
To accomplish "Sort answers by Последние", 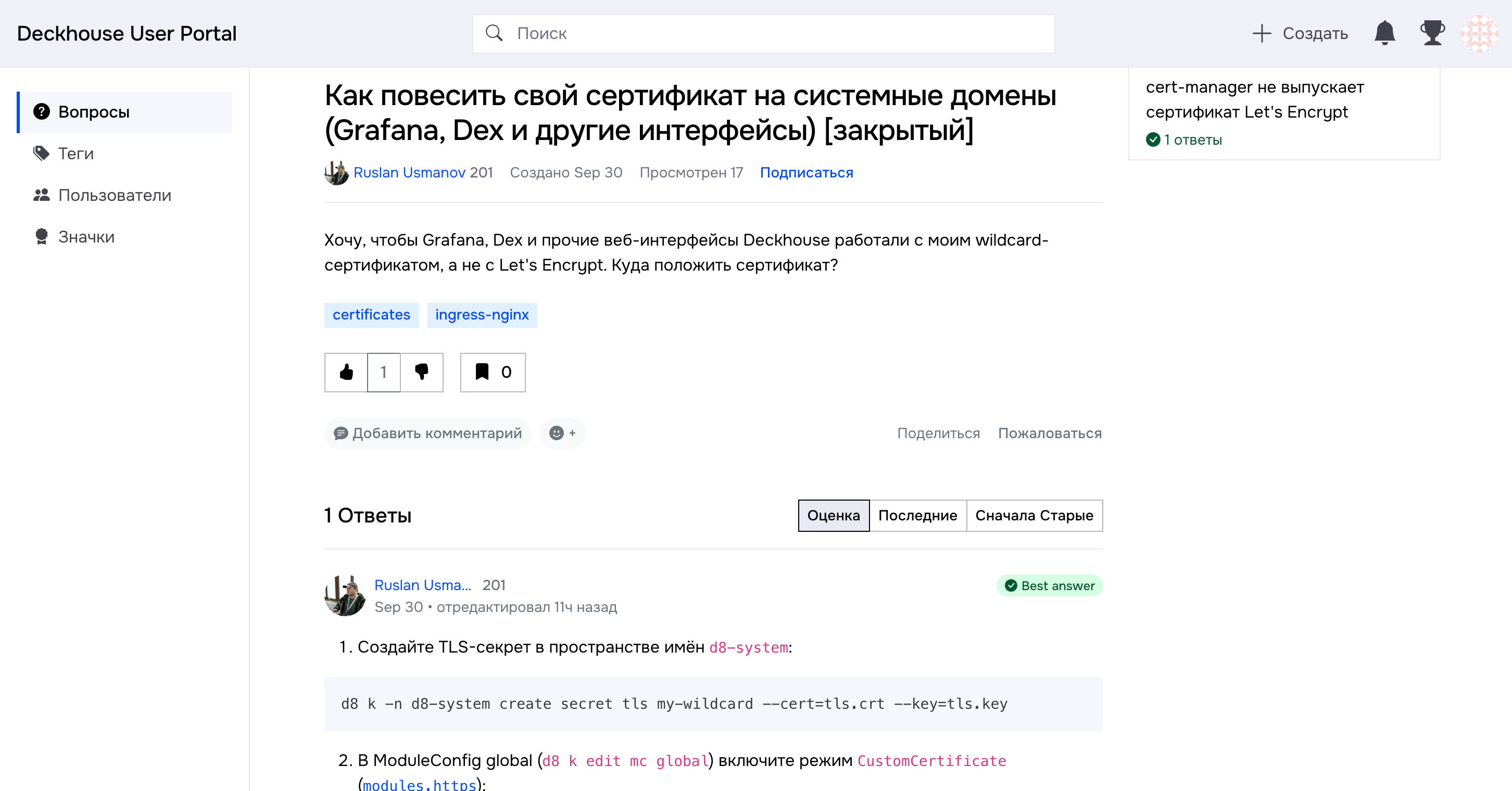I will 917,515.
